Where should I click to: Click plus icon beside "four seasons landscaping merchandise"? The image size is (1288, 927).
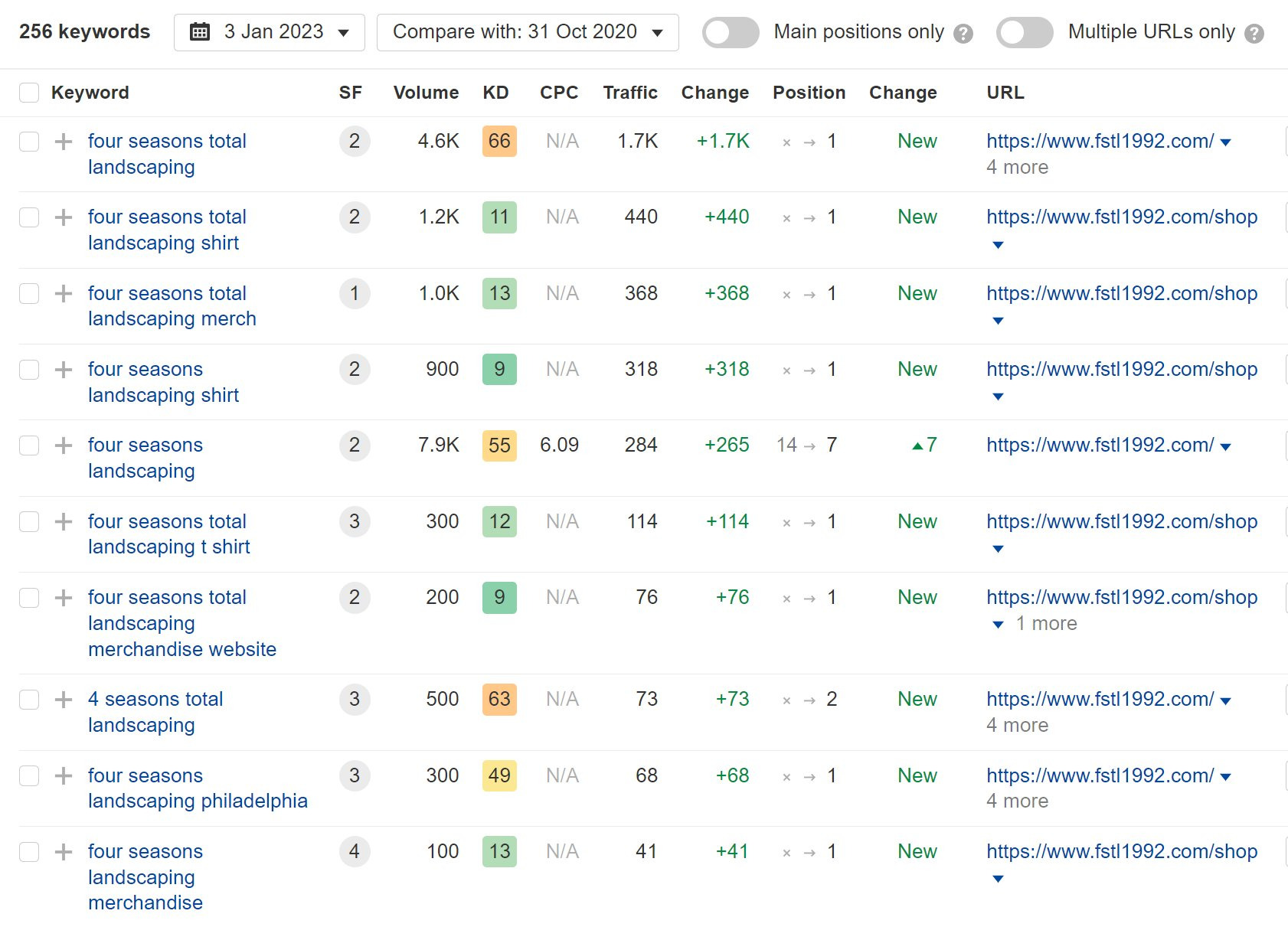tap(62, 851)
